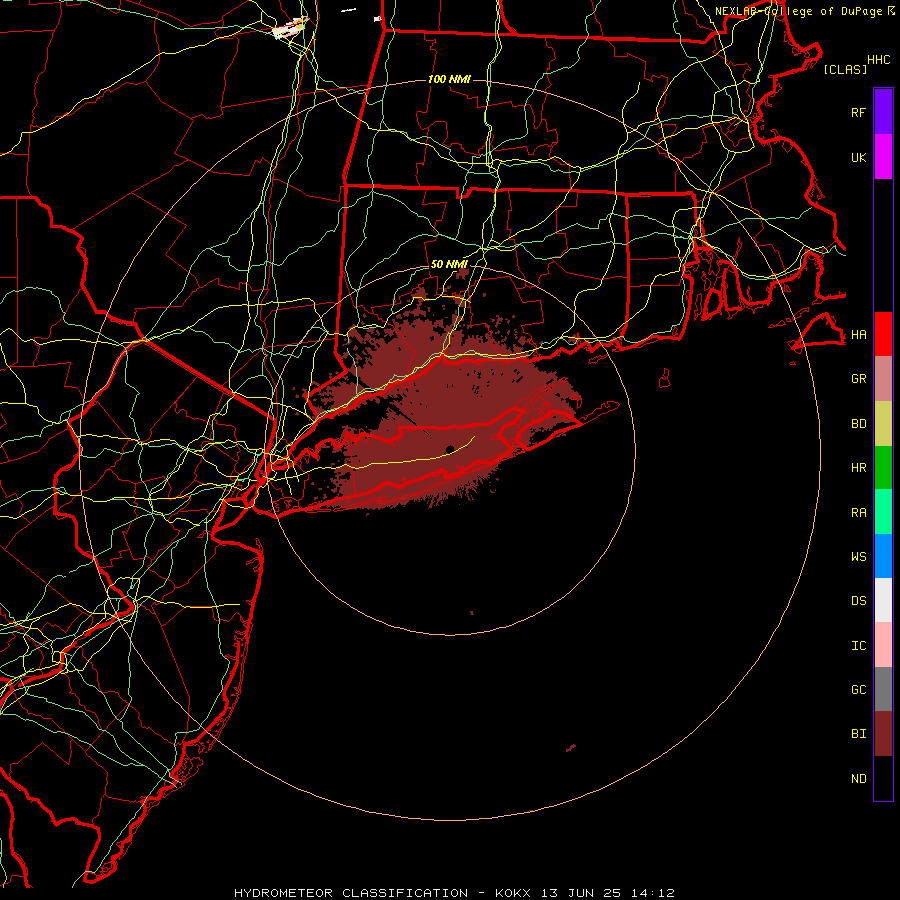Screen dimensions: 900x900
Task: Click the IC legend label
Action: click(x=858, y=645)
